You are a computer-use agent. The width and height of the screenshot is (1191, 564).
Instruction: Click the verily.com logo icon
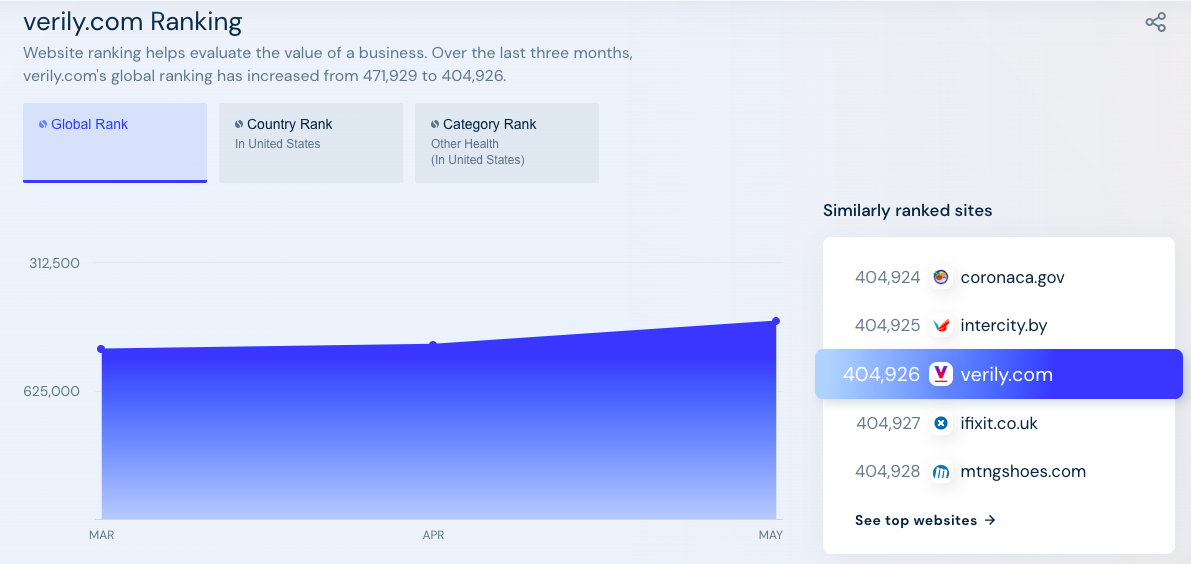(940, 375)
